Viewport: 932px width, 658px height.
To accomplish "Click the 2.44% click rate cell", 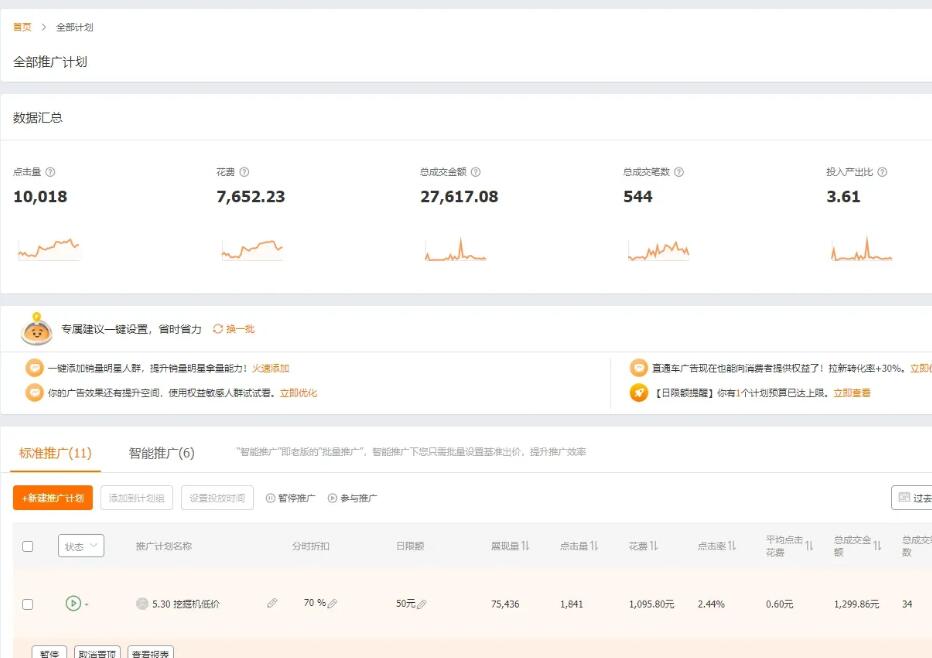I will tap(711, 604).
